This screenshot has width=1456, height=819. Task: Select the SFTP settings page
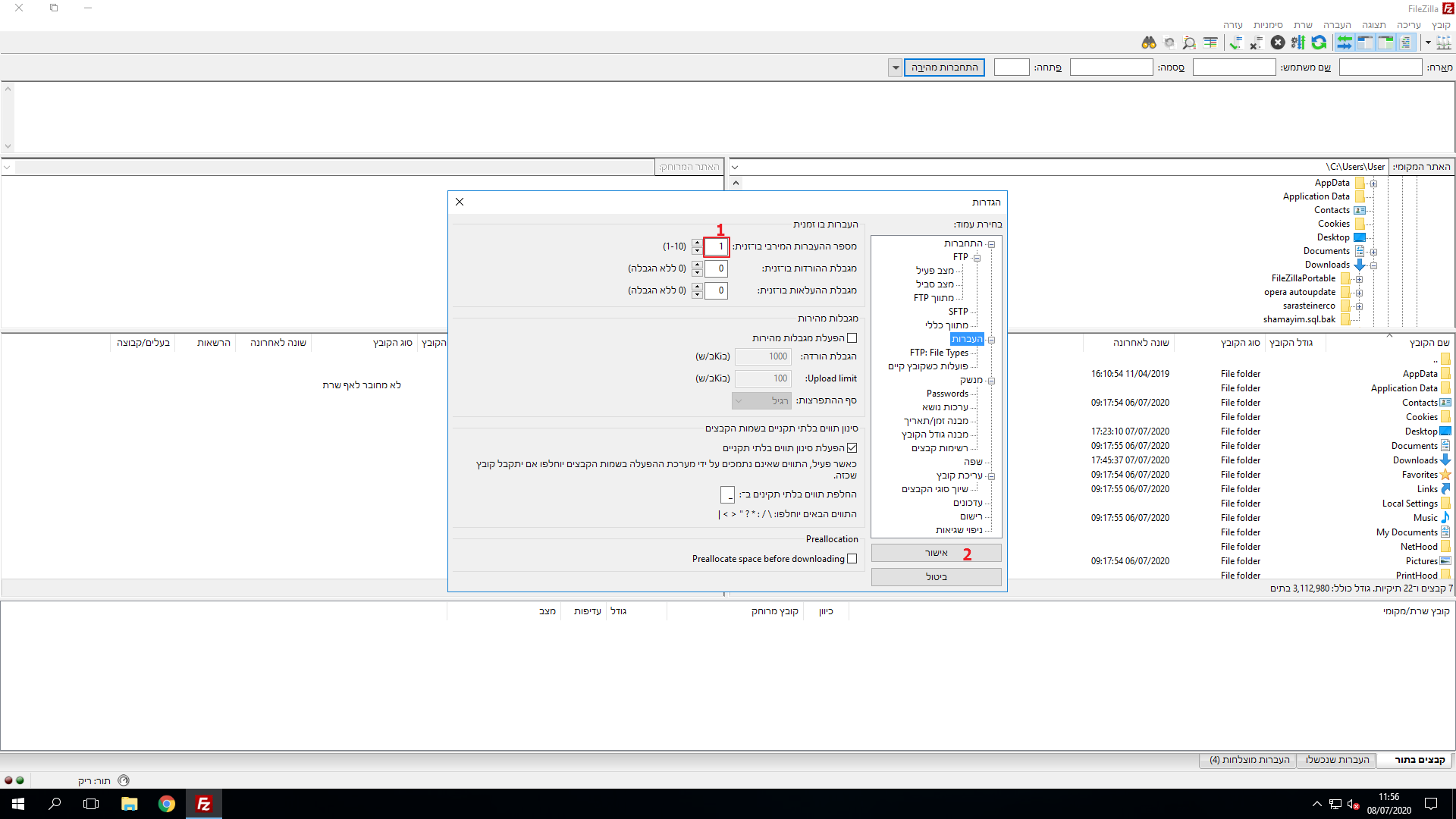(x=958, y=312)
